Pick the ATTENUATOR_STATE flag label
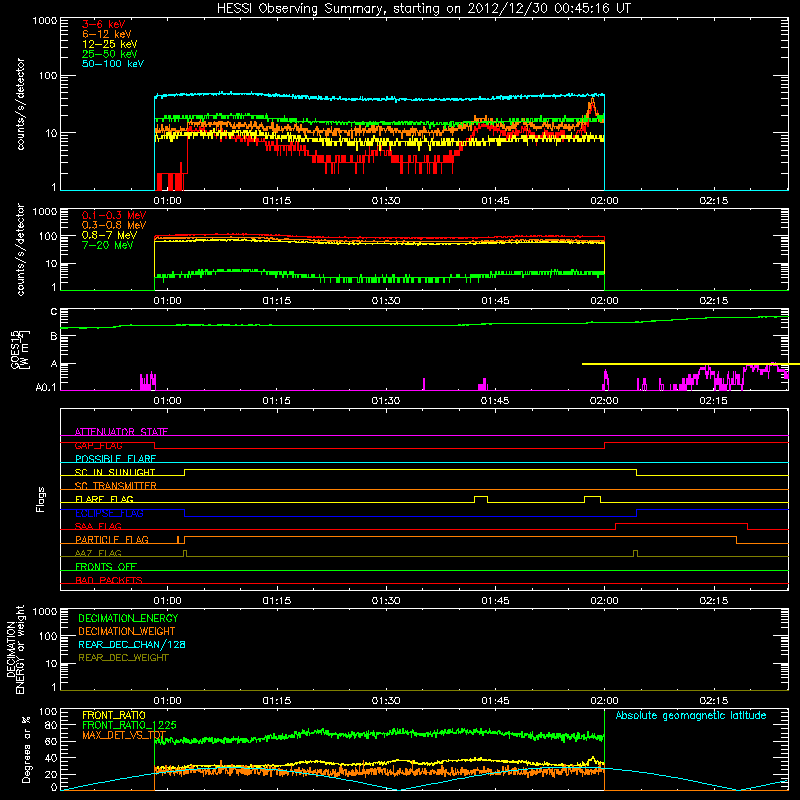 (x=121, y=432)
